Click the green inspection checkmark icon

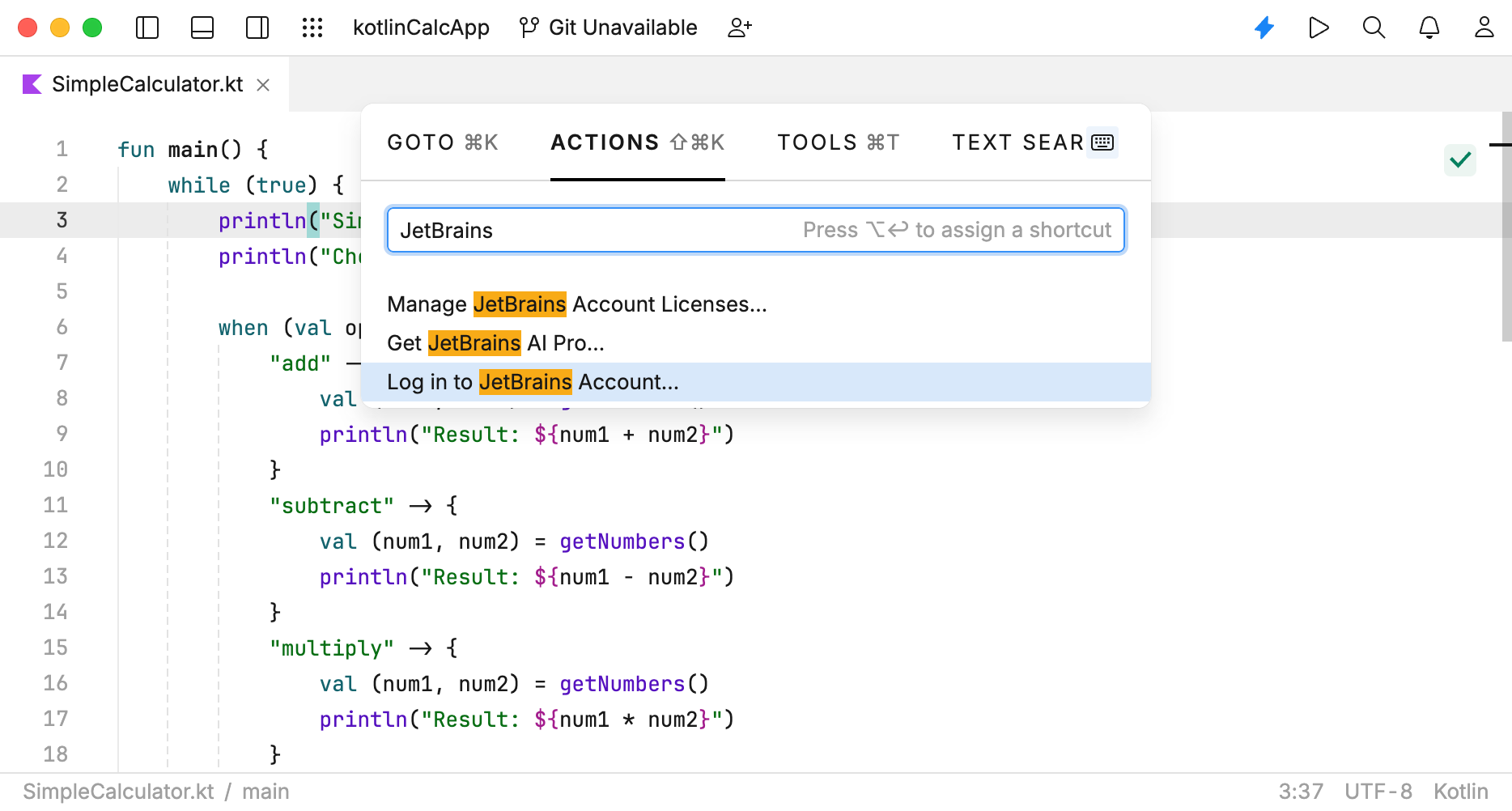[x=1460, y=159]
